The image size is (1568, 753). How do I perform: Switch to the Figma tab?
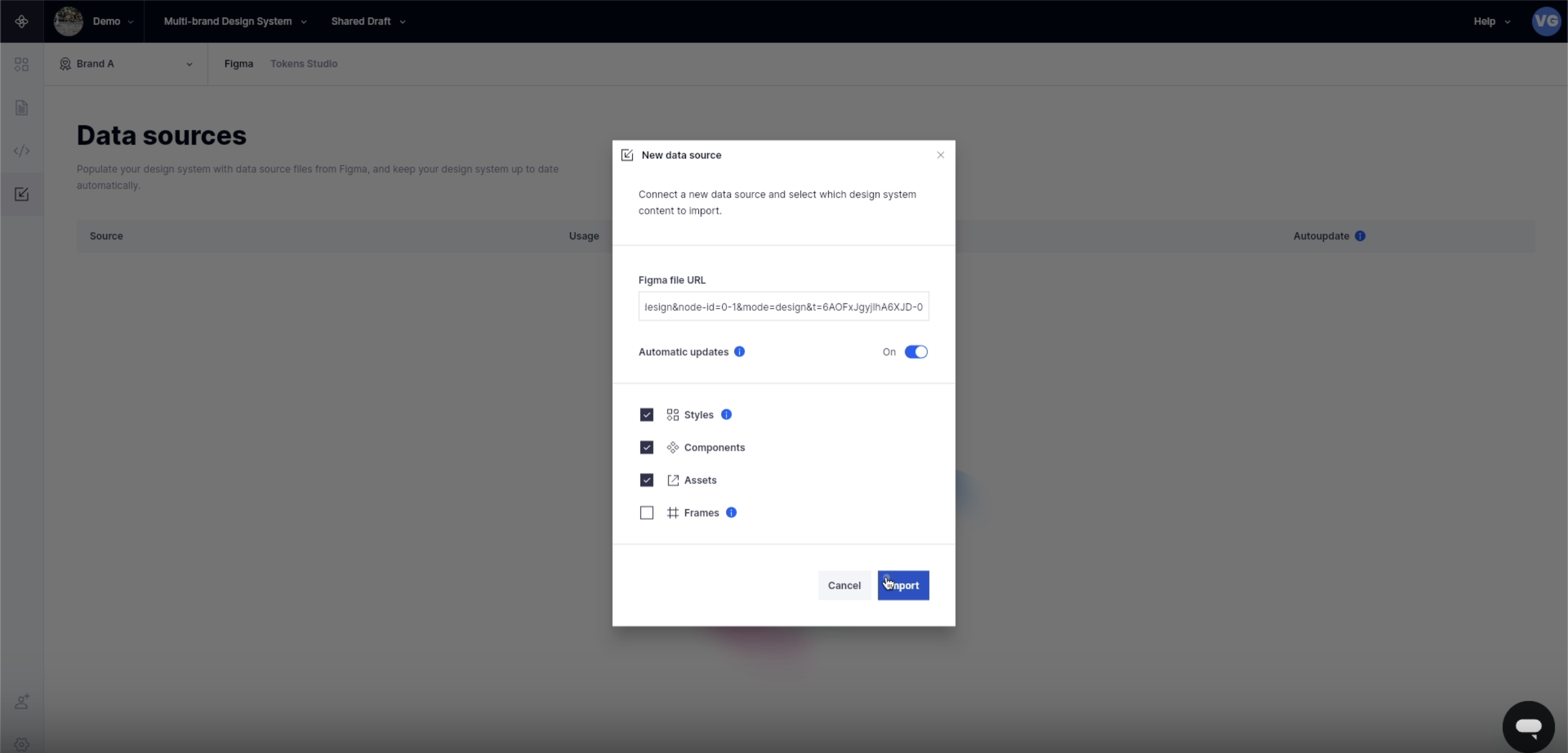[238, 64]
